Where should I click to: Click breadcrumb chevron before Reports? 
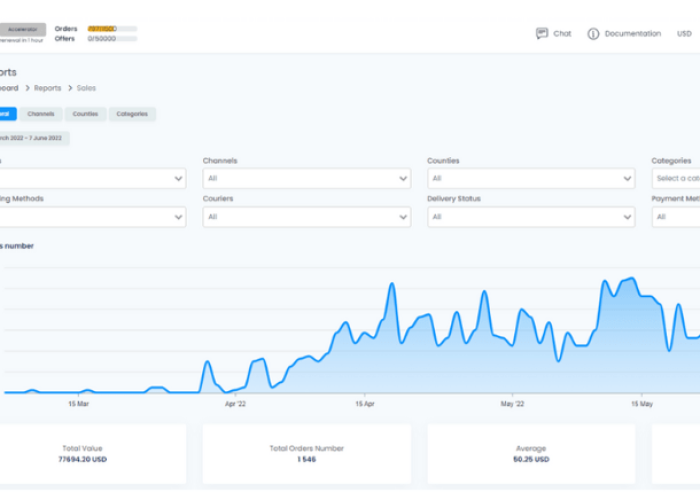27,88
